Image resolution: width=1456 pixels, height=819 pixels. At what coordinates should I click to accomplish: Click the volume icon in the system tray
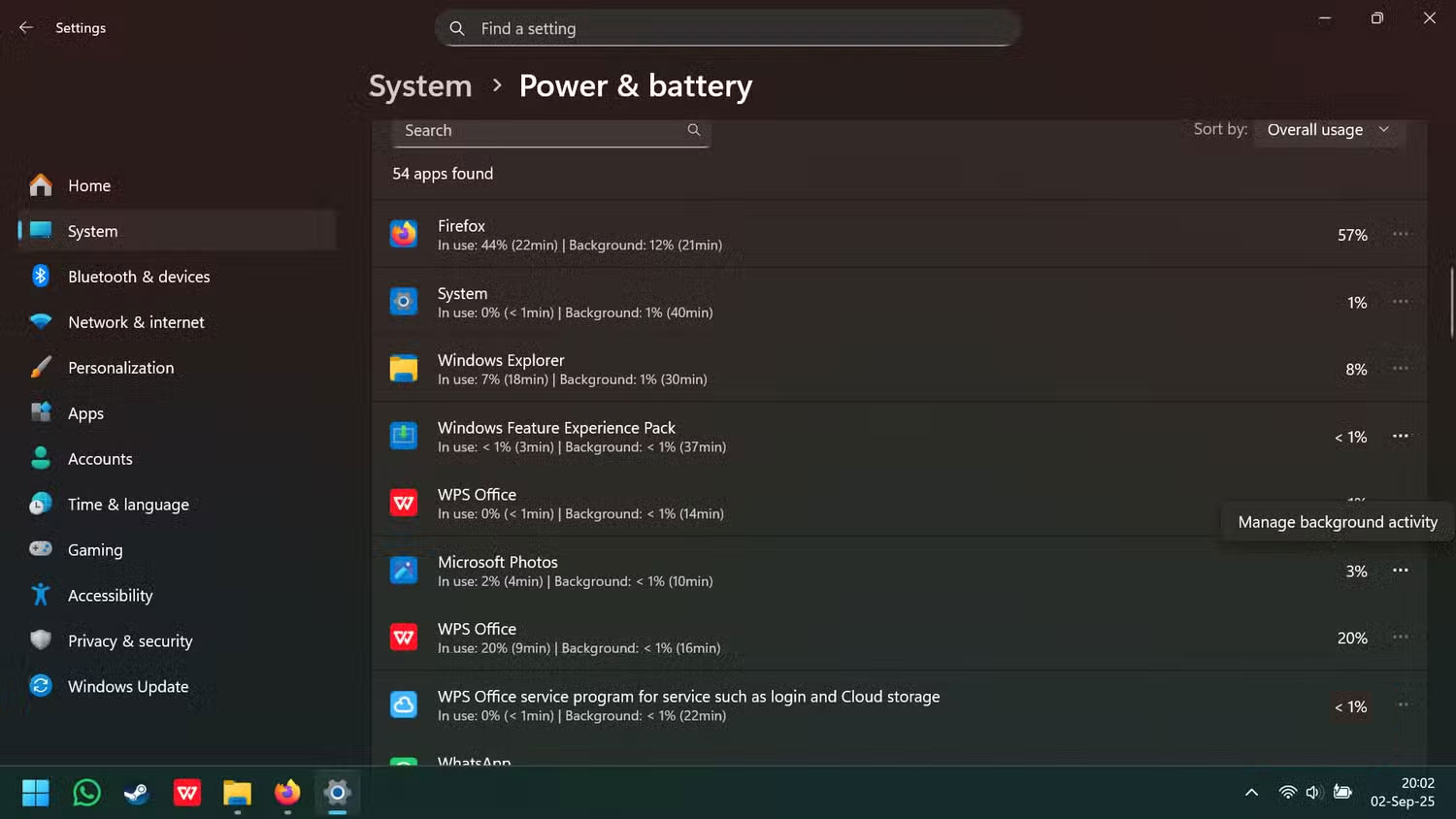click(x=1313, y=792)
